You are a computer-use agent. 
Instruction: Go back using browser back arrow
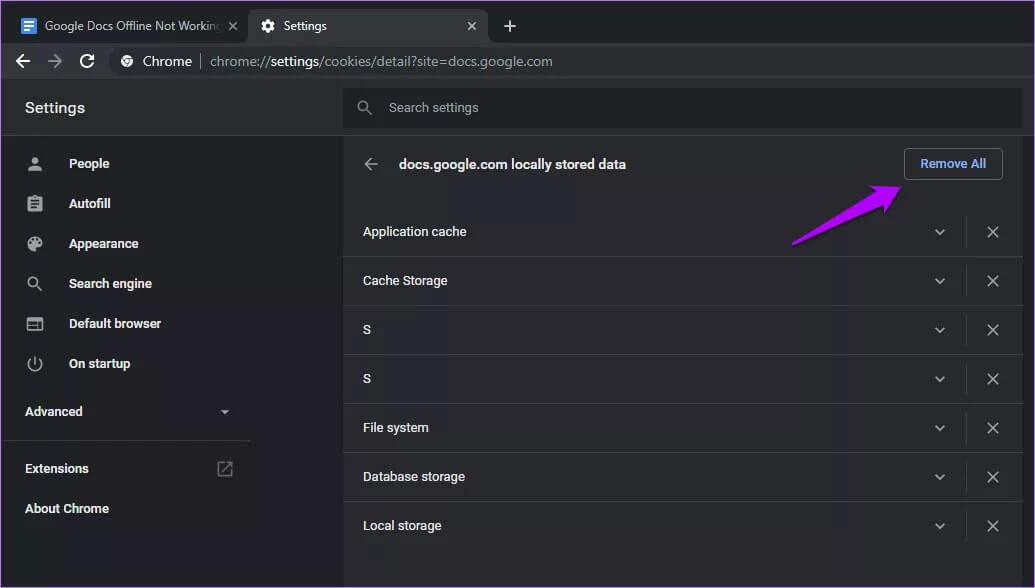tap(23, 61)
